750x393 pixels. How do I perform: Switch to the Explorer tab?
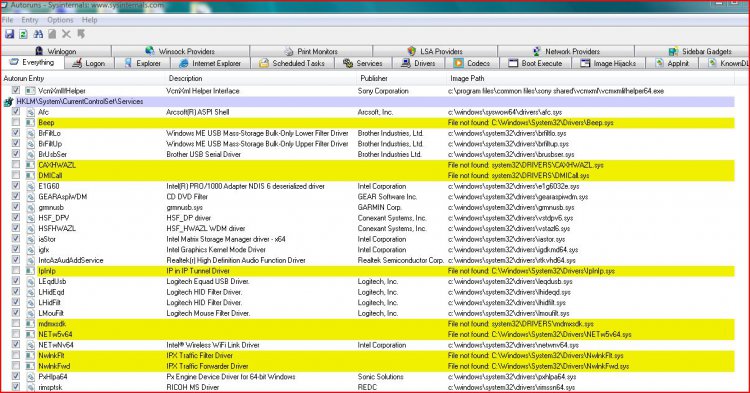143,63
